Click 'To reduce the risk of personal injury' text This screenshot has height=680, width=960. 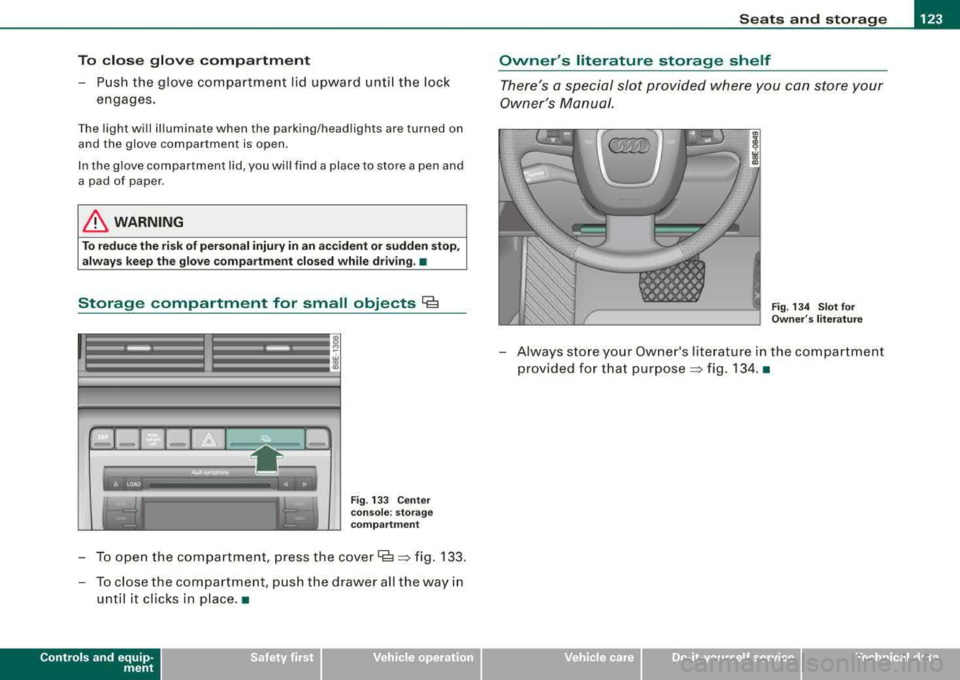point(271,253)
